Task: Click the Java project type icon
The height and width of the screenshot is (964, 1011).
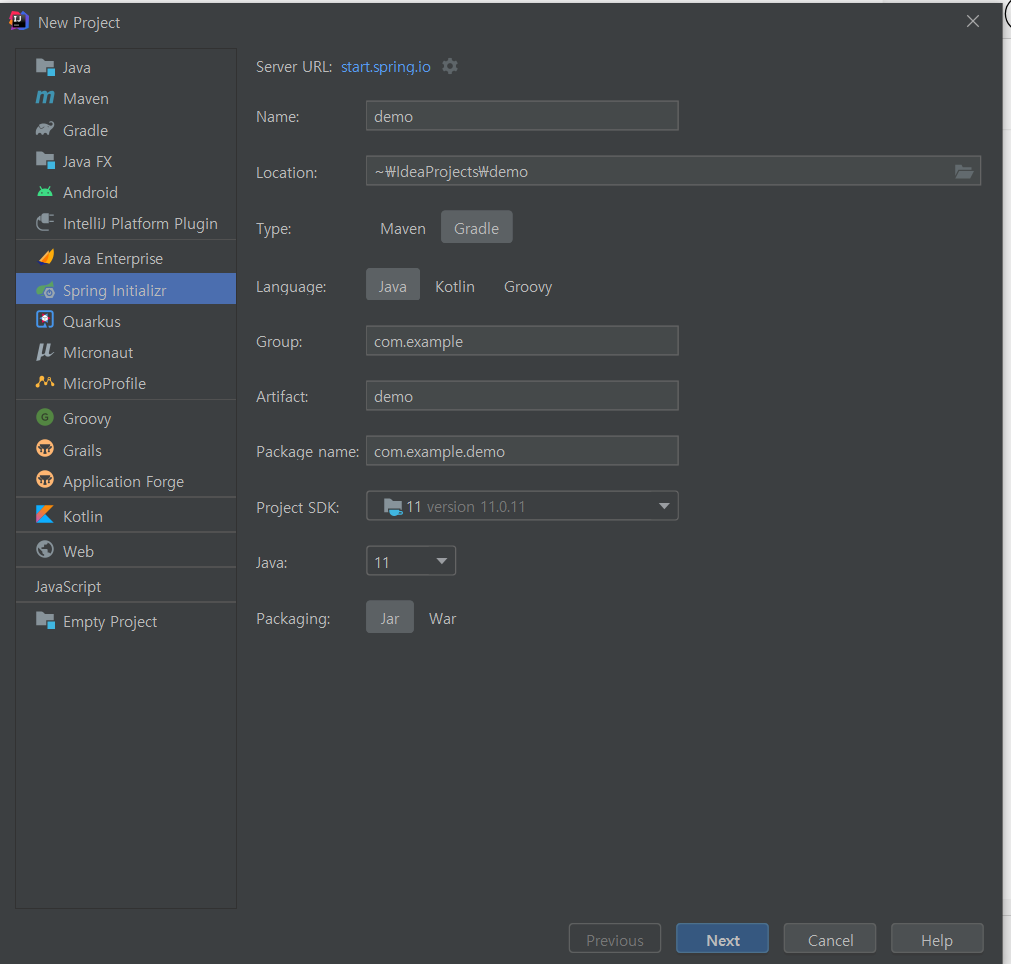Action: click(45, 67)
